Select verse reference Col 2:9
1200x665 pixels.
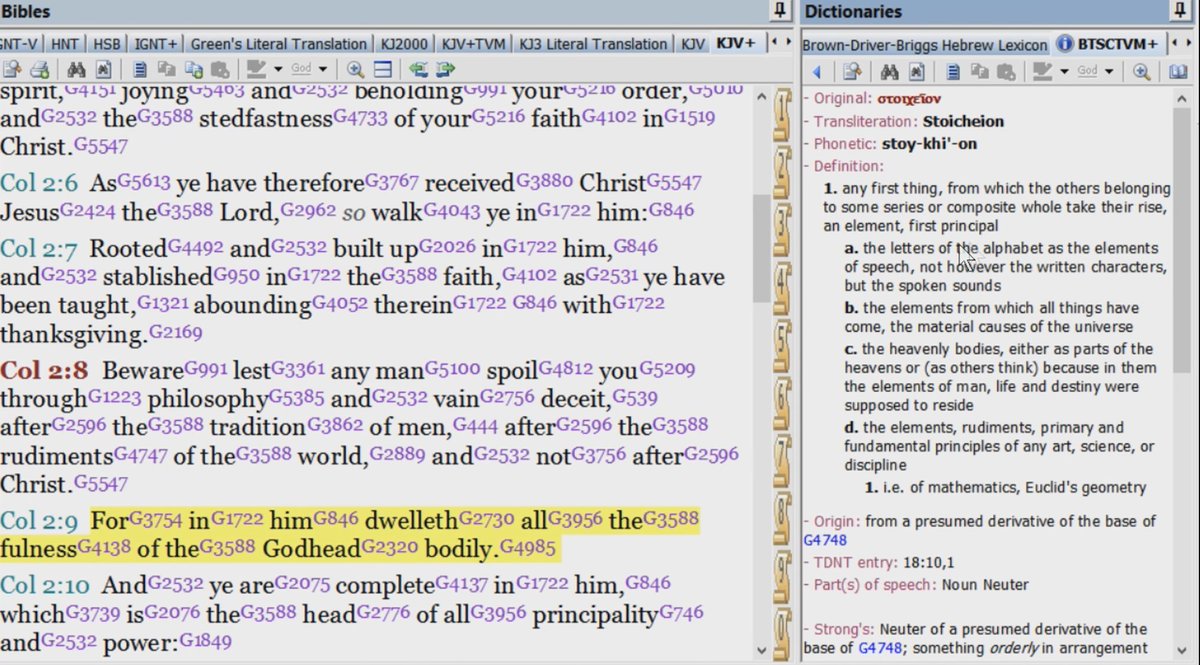point(41,521)
